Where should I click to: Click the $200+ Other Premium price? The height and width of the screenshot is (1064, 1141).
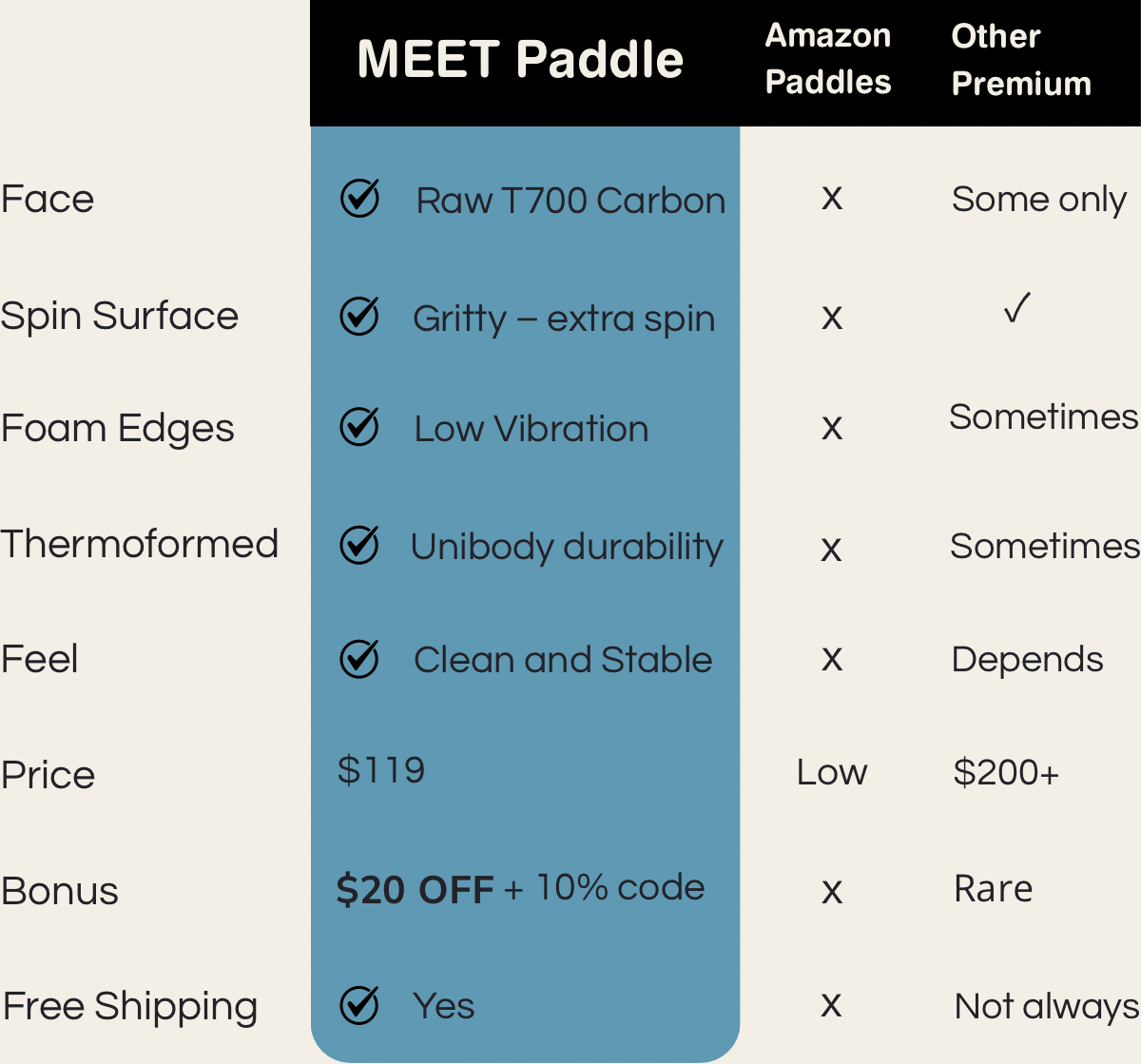1006,772
